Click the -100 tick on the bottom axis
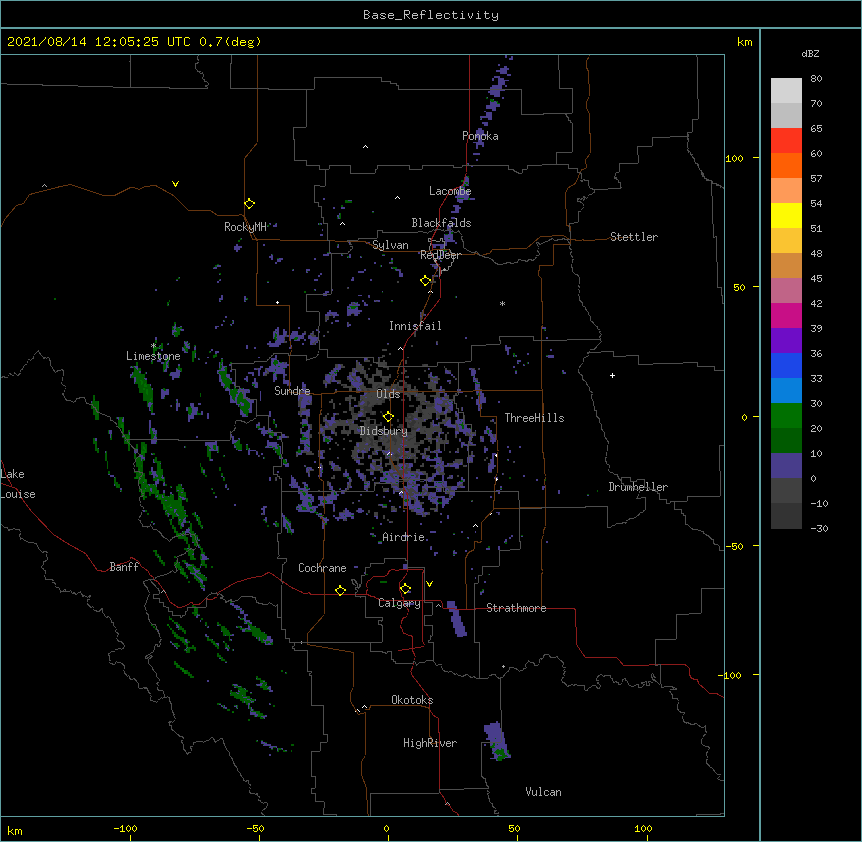 click(125, 828)
